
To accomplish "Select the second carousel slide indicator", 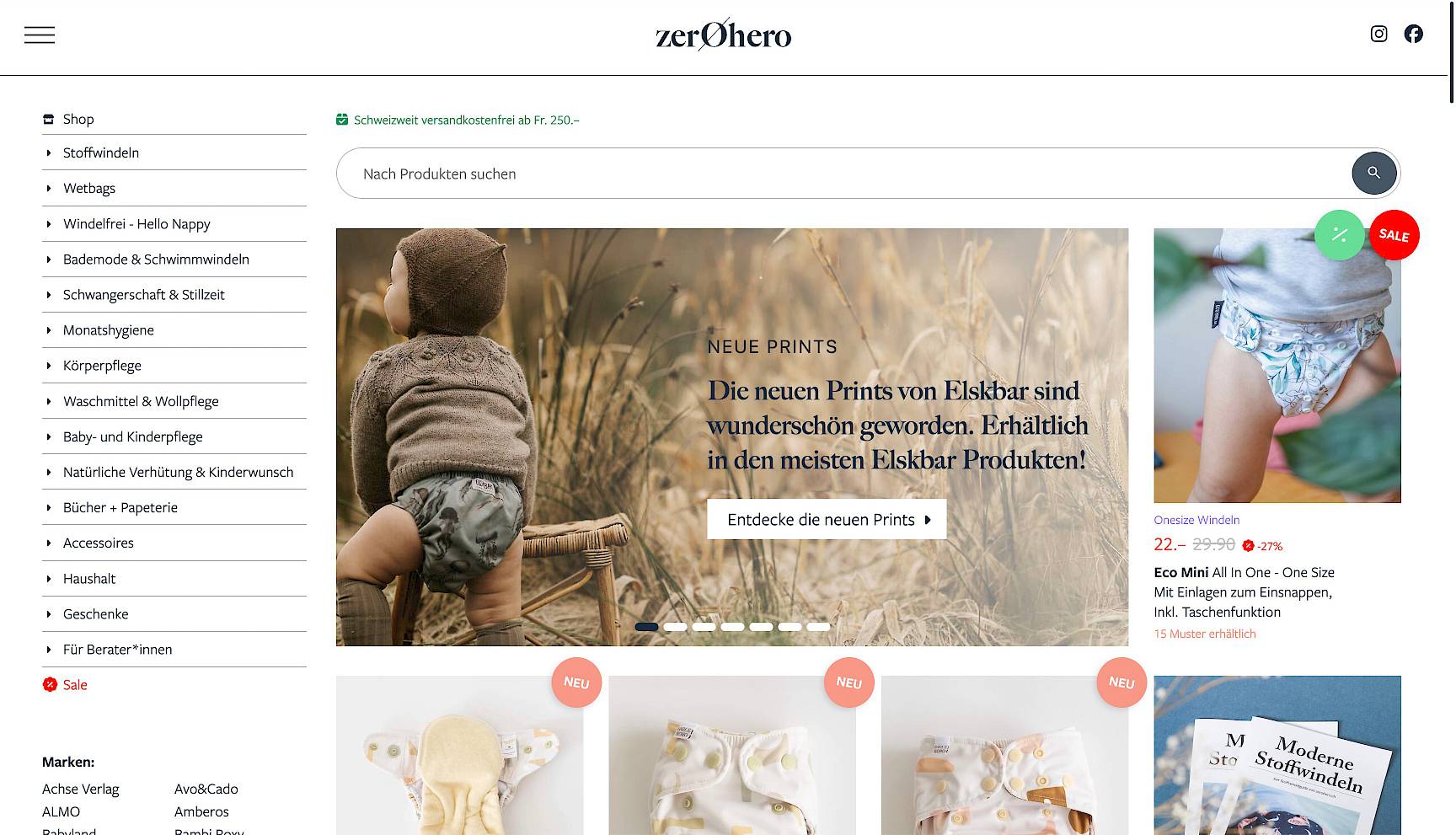I will 675,626.
